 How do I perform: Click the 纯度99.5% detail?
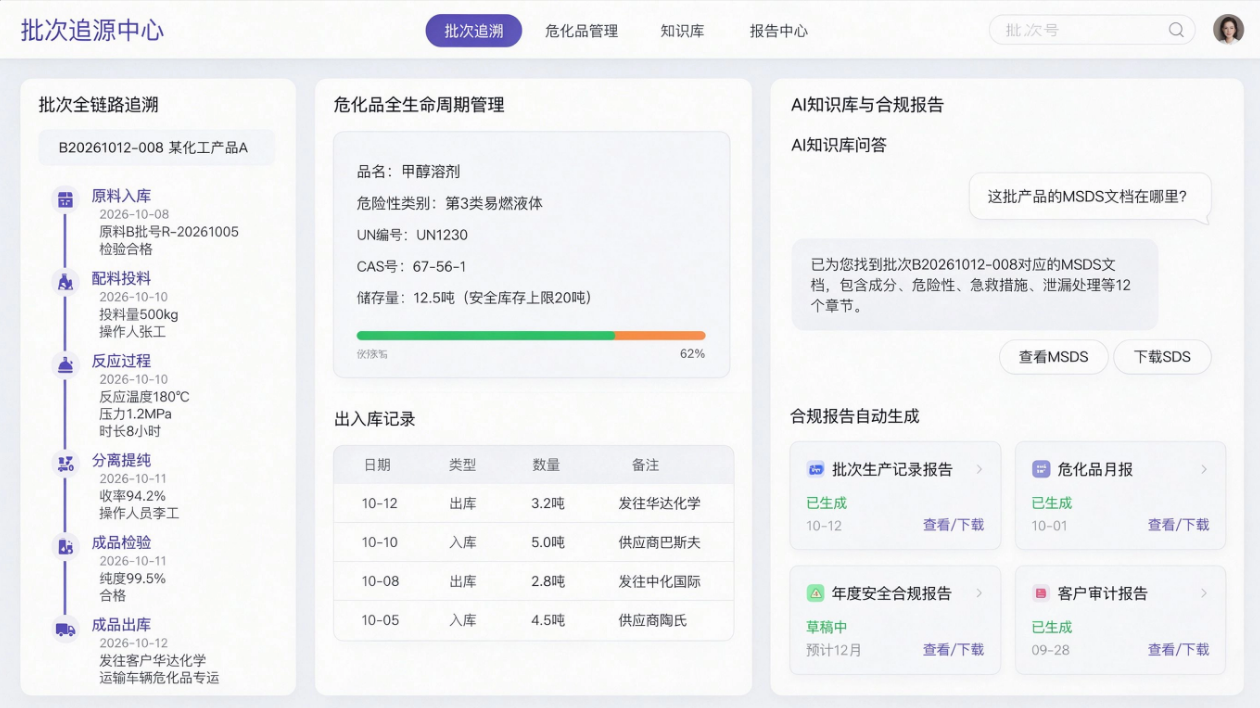(x=132, y=579)
